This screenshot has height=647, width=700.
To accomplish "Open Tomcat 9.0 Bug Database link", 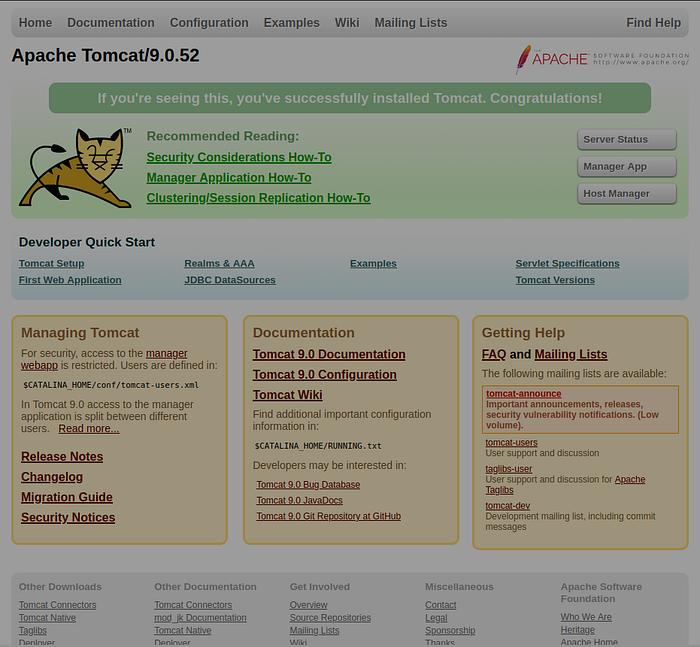I will (x=308, y=485).
